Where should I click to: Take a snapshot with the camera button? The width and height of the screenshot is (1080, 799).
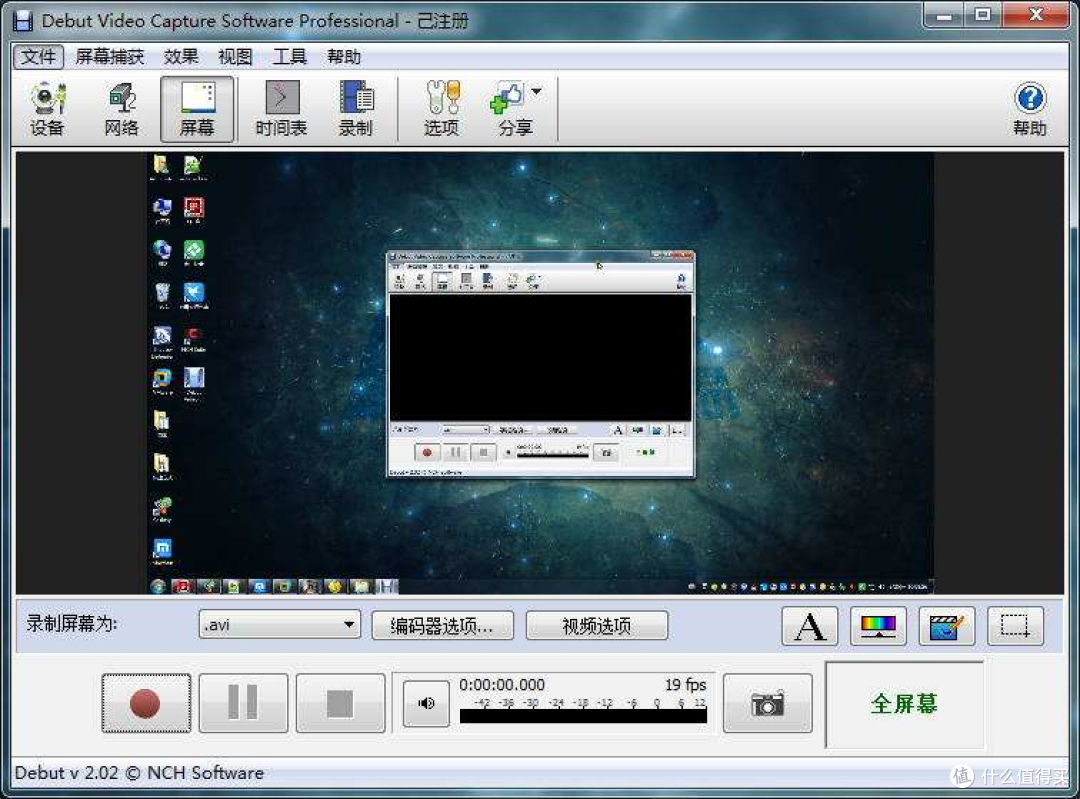pyautogui.click(x=767, y=703)
